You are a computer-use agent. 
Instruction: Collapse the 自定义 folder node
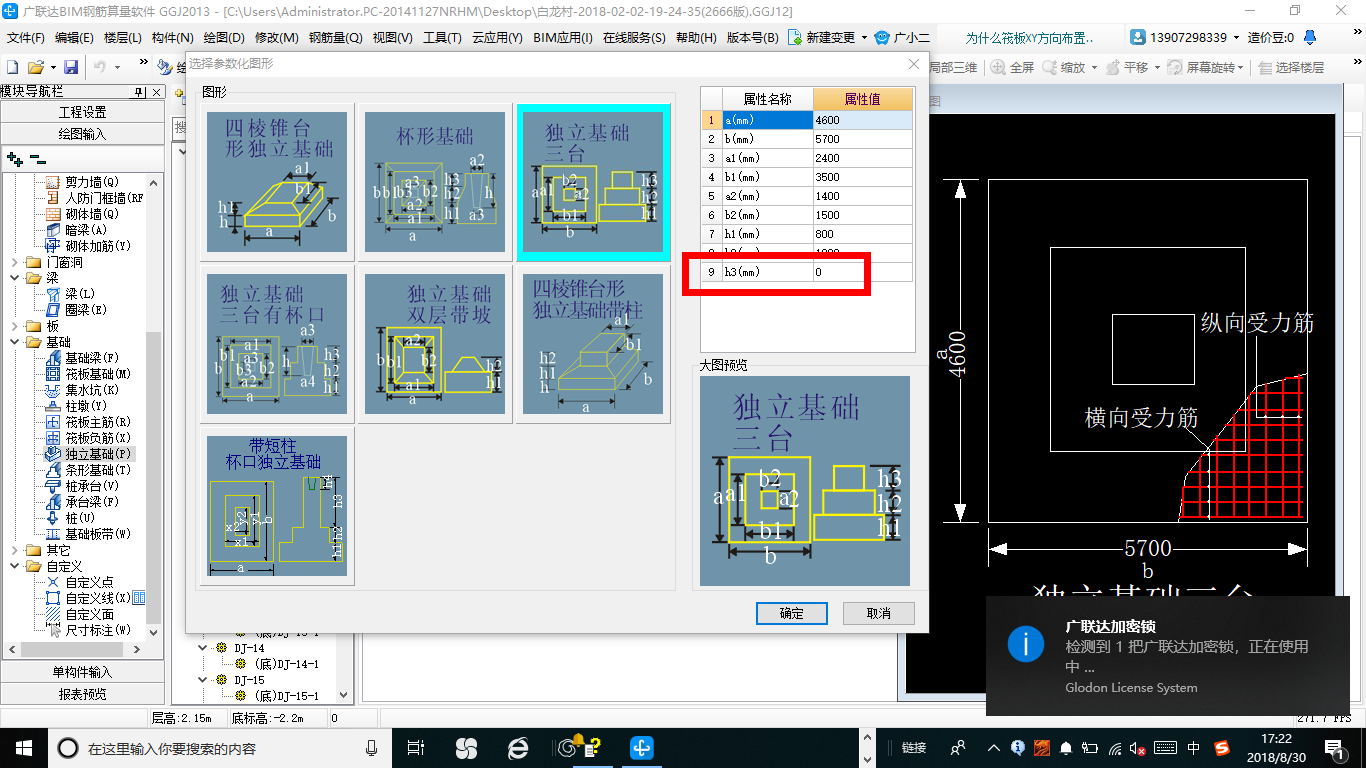click(x=14, y=566)
